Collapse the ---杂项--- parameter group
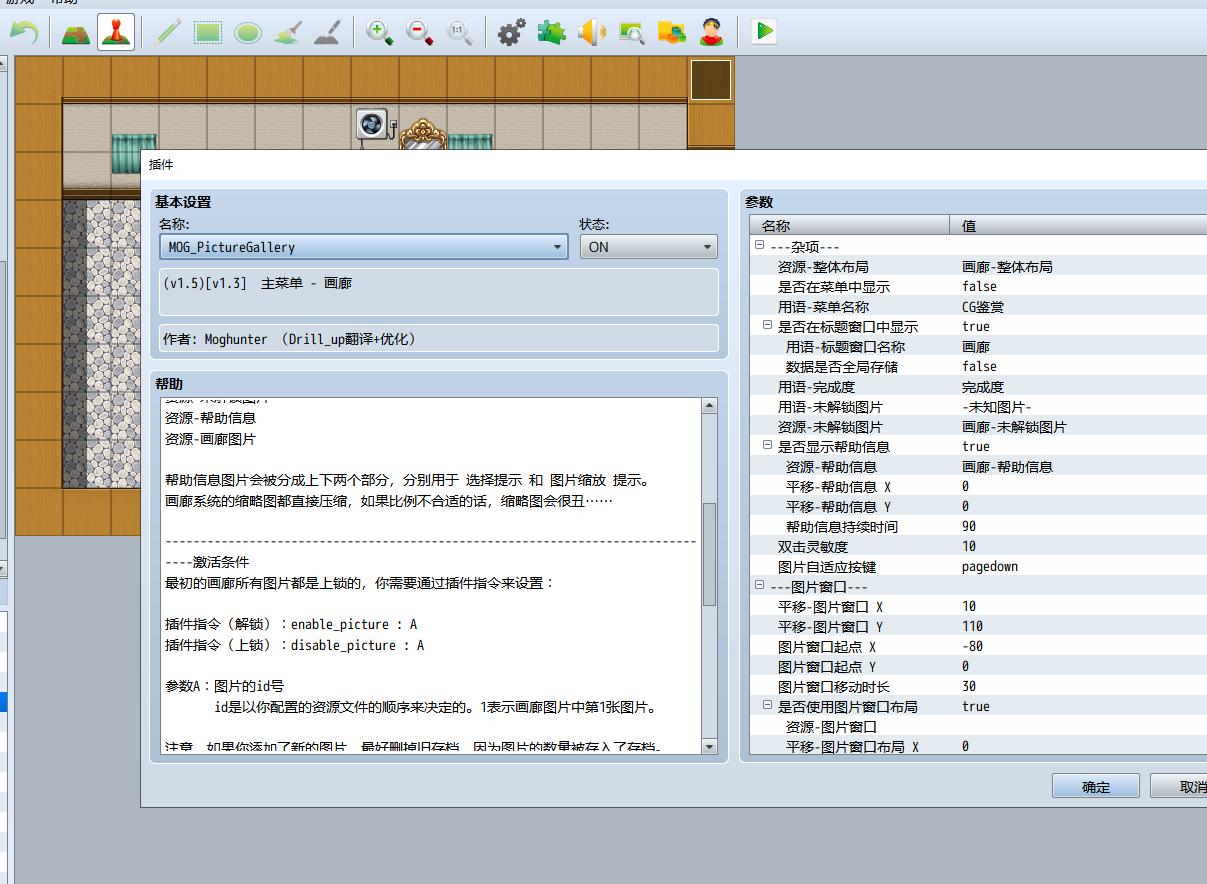 [x=759, y=246]
